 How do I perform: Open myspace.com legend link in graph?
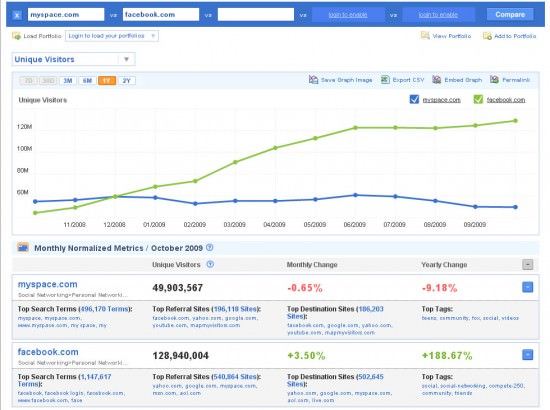point(441,100)
